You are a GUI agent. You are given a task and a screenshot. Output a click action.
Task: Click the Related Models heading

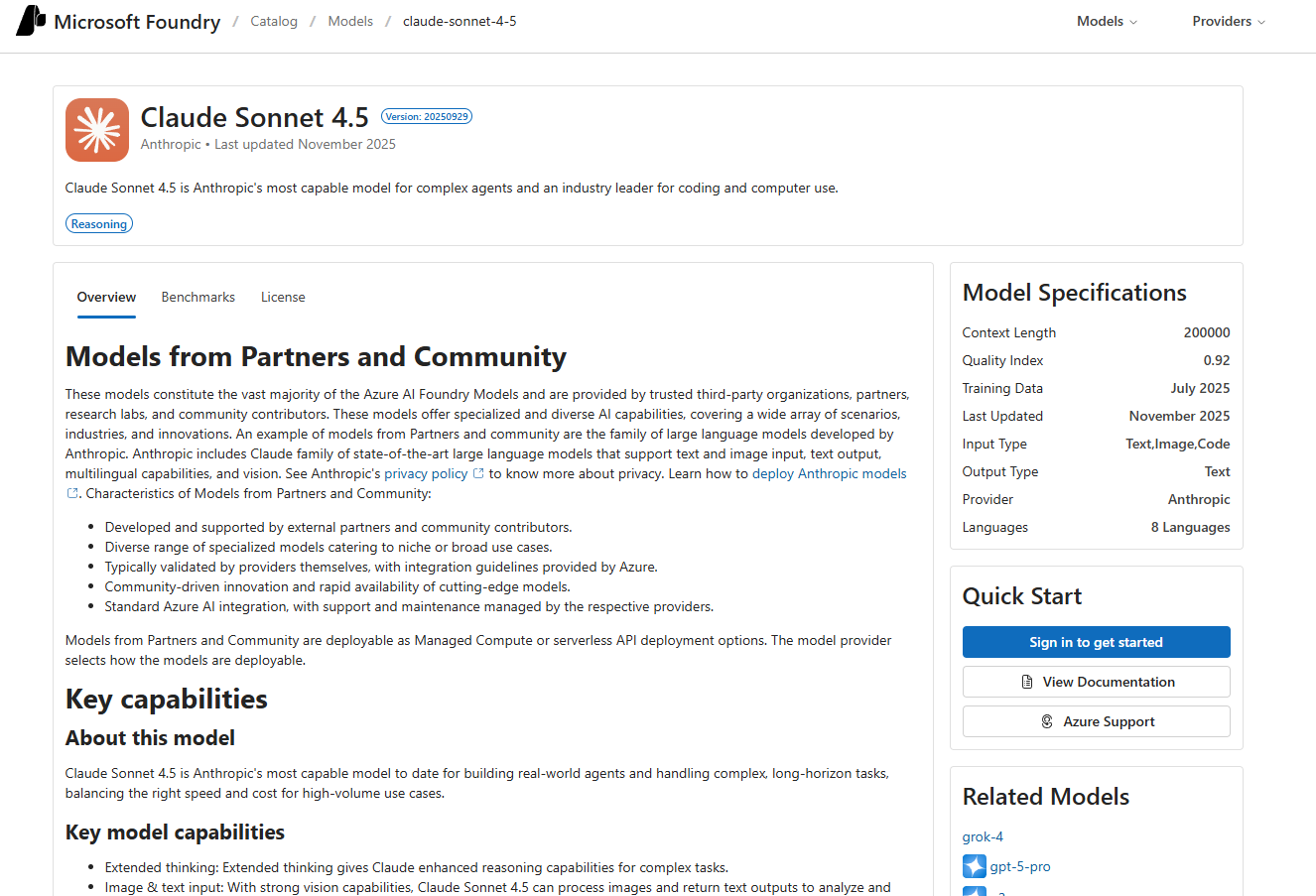pos(1046,797)
